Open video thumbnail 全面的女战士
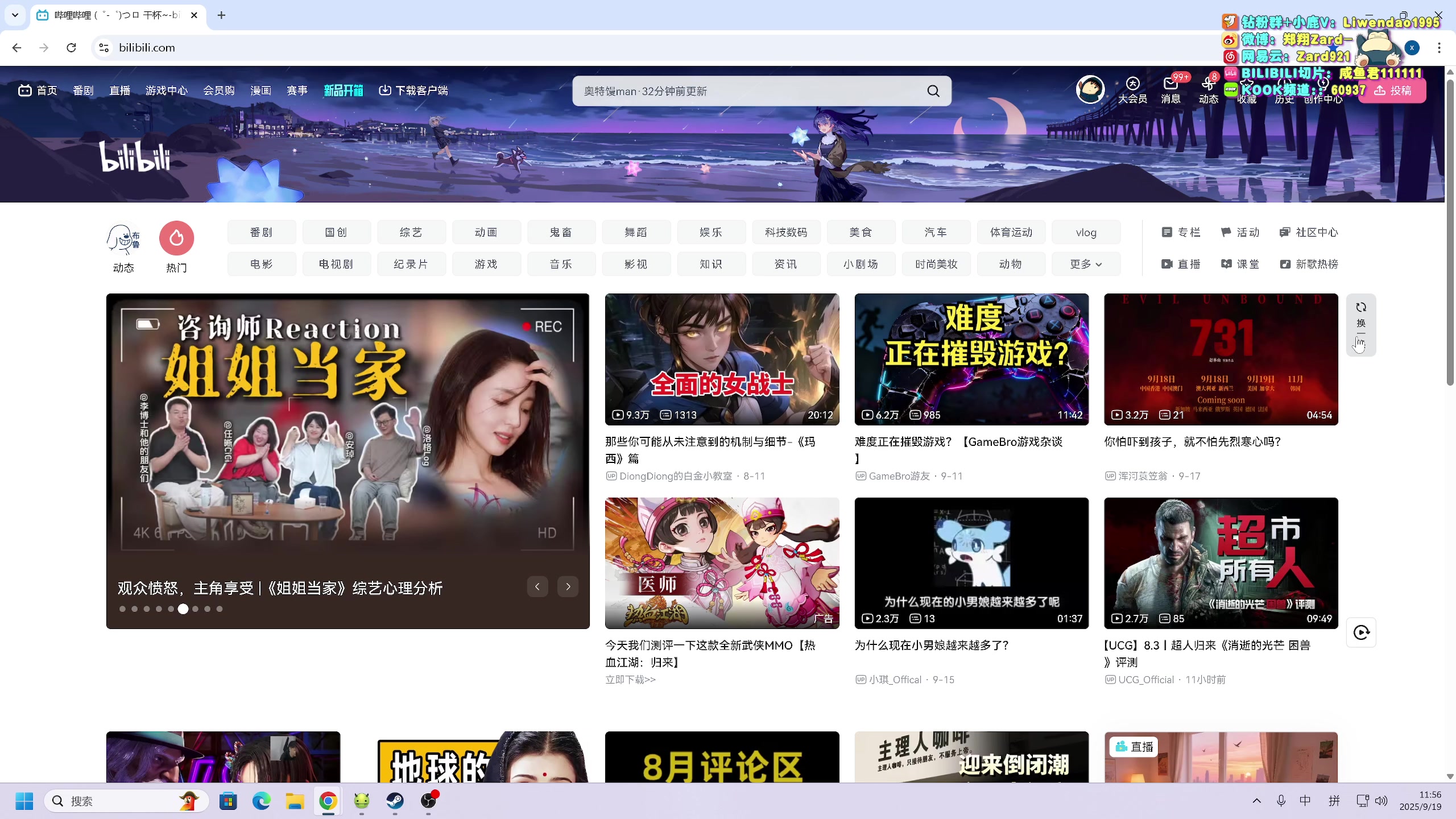Image resolution: width=1456 pixels, height=819 pixels. tap(722, 359)
